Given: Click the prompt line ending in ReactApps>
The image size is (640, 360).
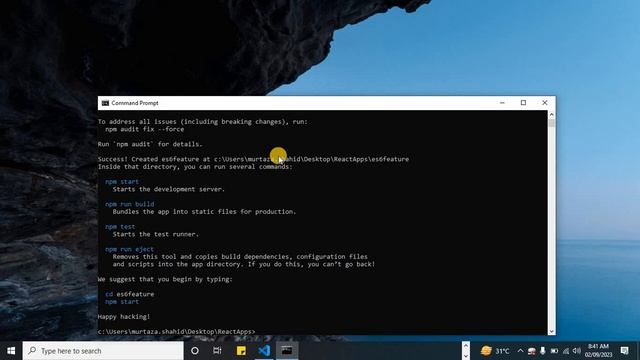Looking at the screenshot, I should tap(176, 331).
